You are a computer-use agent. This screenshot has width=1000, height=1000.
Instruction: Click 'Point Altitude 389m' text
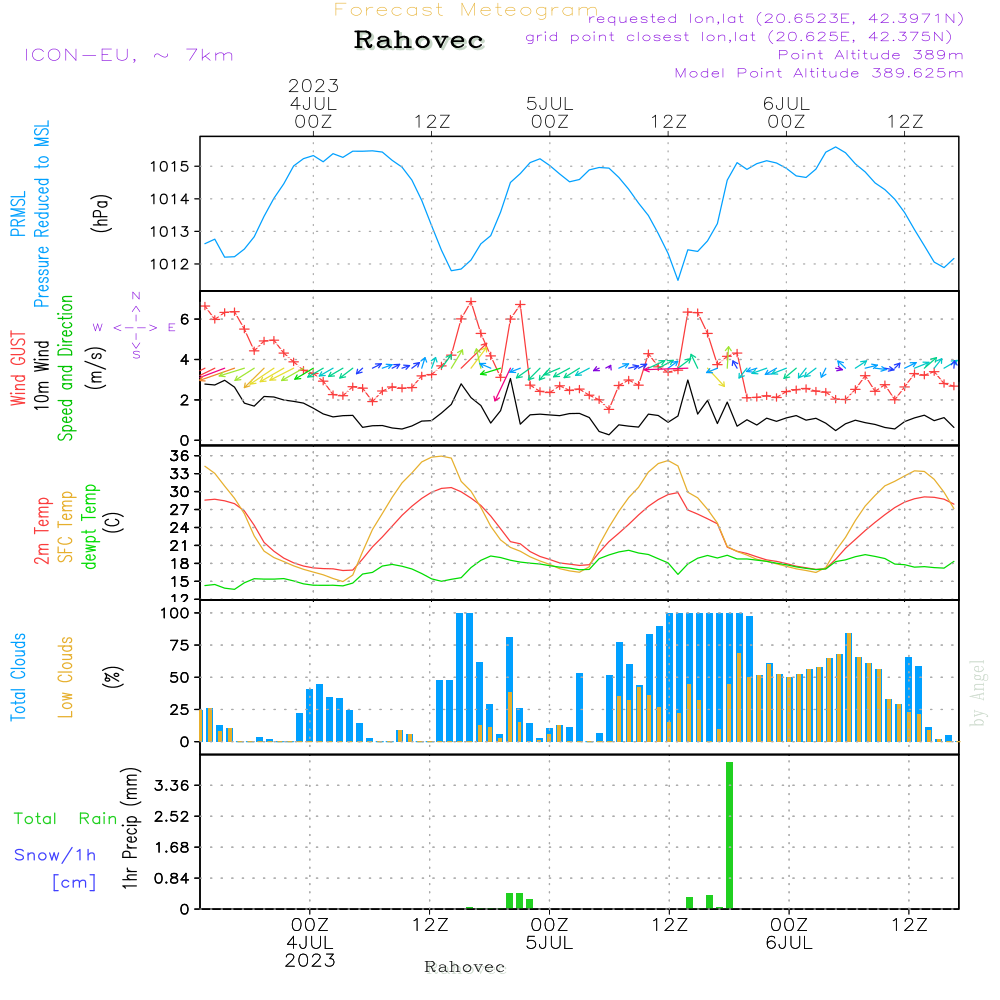[871, 55]
